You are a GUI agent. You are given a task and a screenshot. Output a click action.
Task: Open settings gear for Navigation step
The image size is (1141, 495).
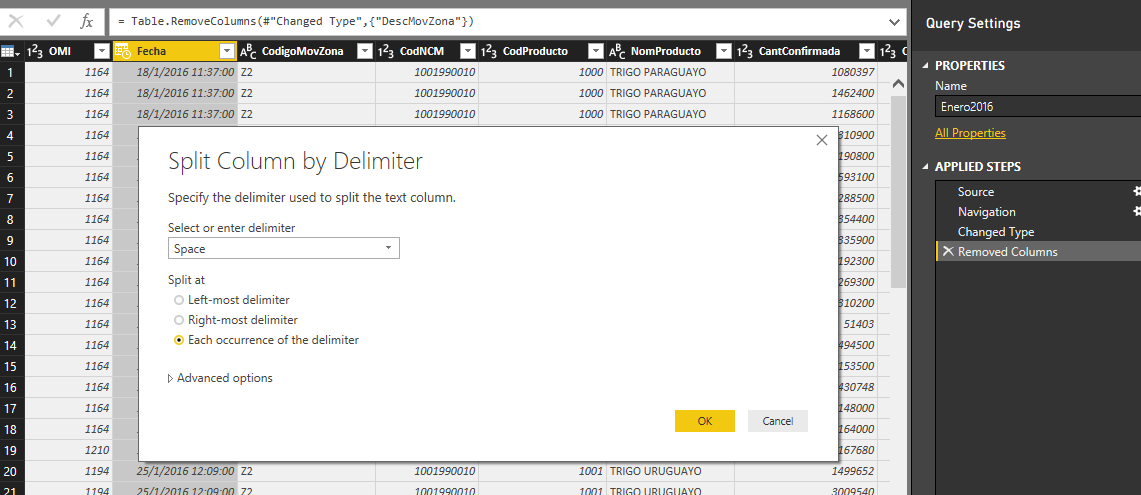(1137, 212)
